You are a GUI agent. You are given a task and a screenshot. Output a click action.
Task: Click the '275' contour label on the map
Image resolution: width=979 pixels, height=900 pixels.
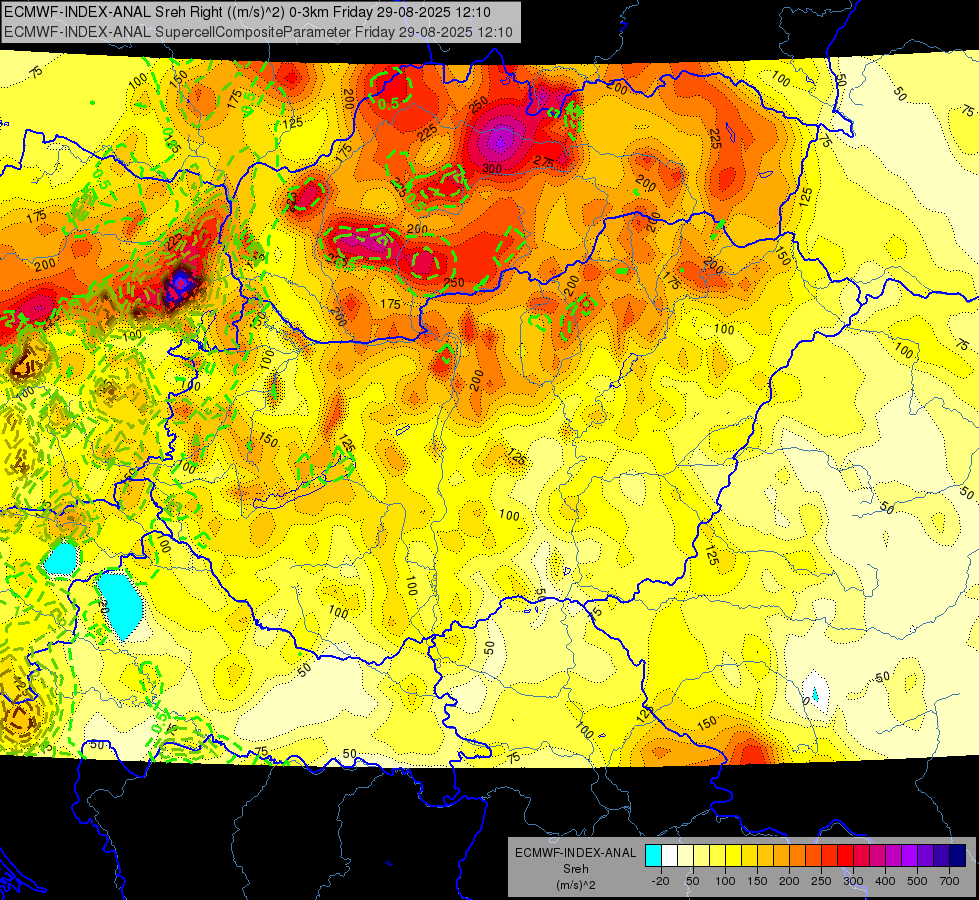tap(543, 162)
